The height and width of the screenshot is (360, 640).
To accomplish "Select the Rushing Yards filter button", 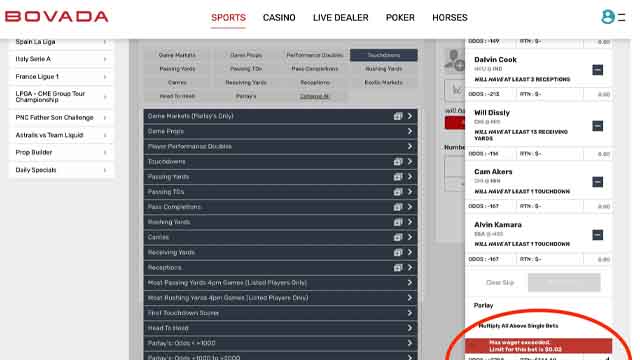I will coord(384,69).
